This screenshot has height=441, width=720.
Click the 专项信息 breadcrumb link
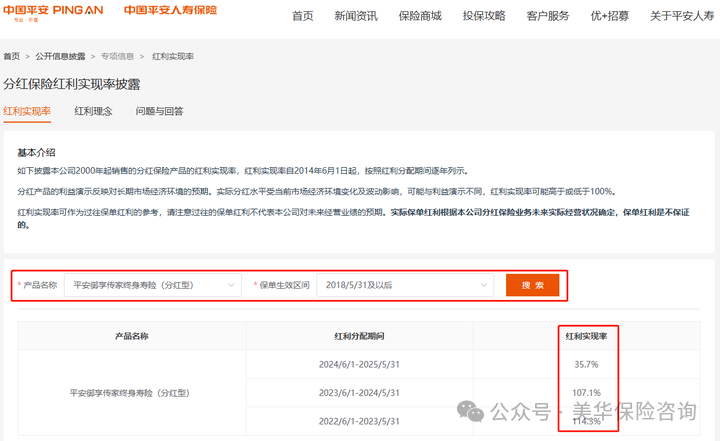tap(117, 57)
